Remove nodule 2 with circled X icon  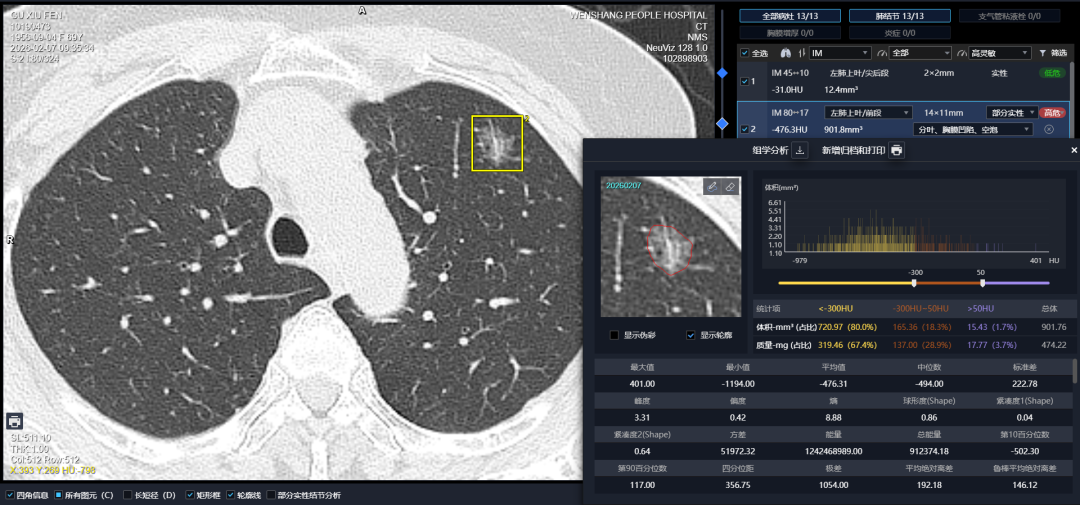point(1049,129)
